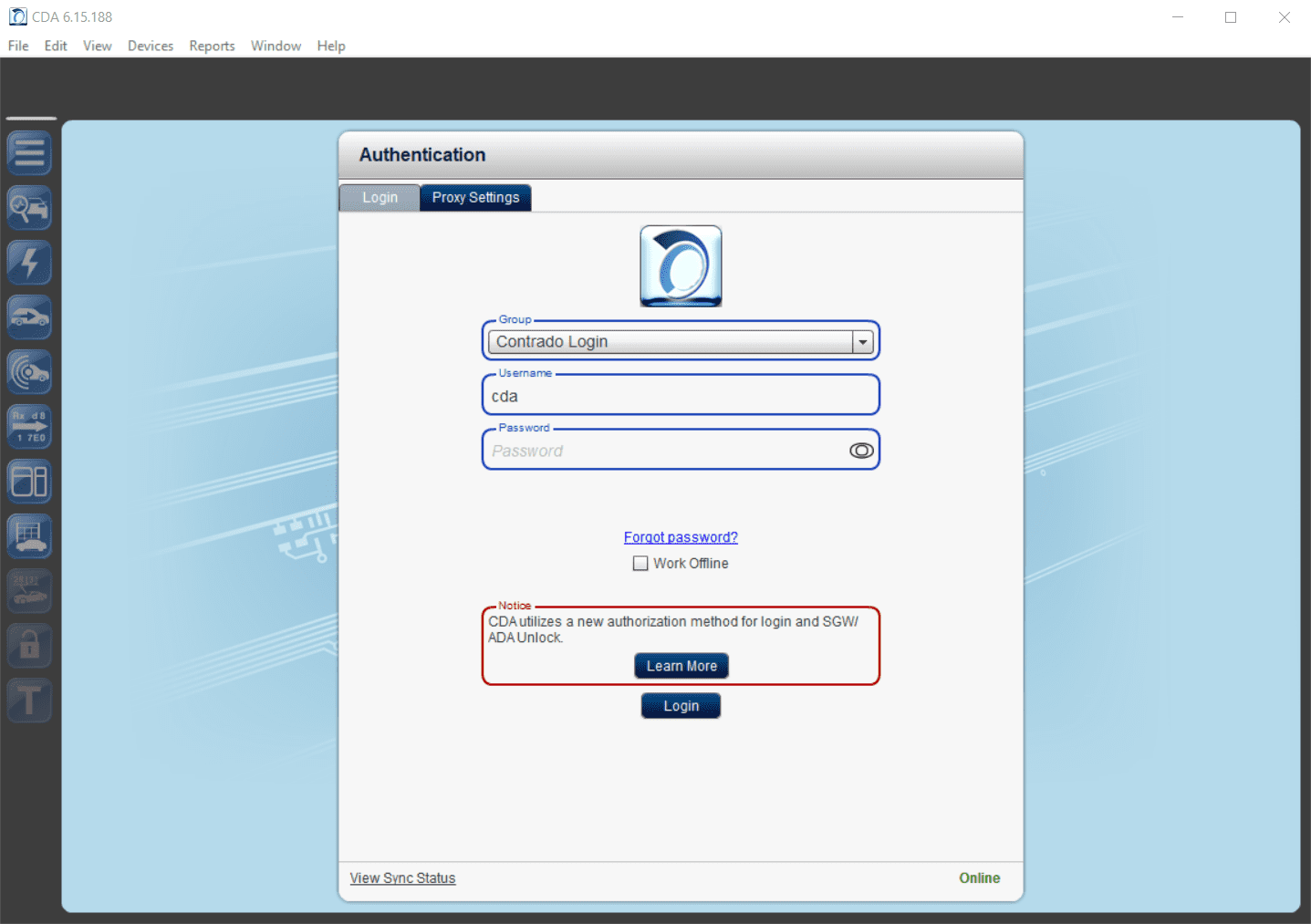Click the Online status text

(979, 877)
